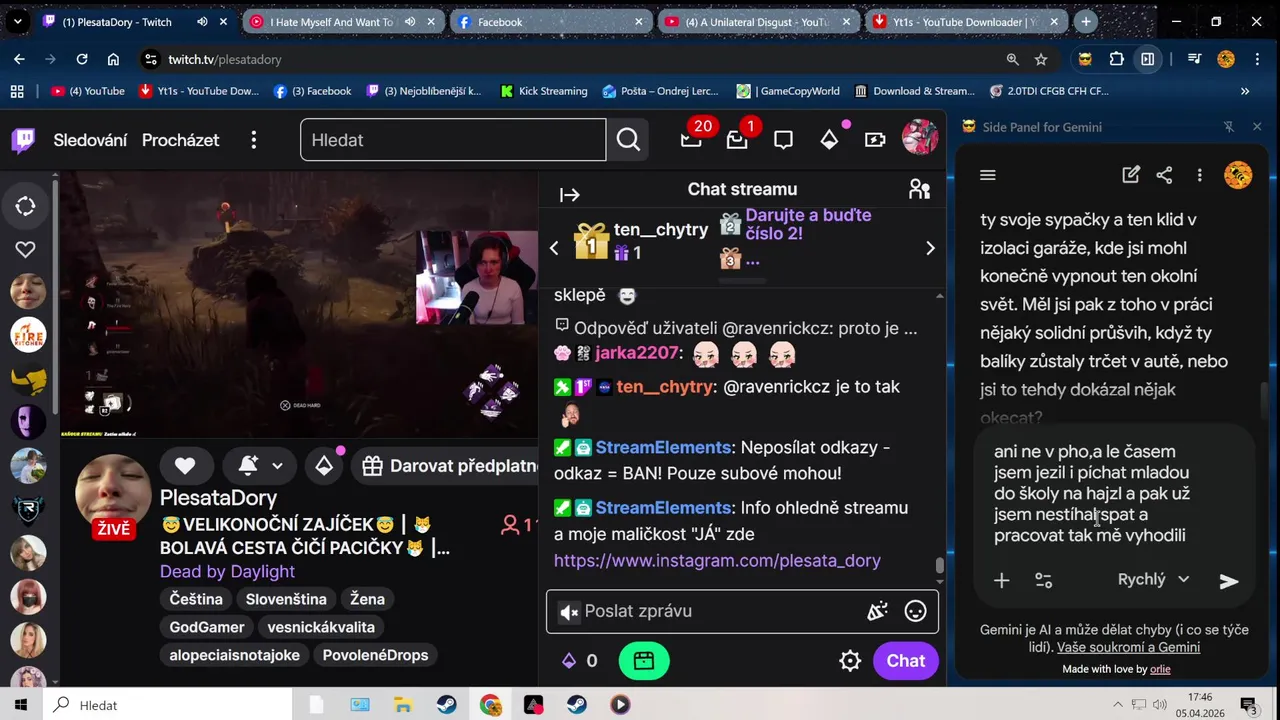1280x720 pixels.
Task: Open chat community users icon
Action: [x=919, y=189]
